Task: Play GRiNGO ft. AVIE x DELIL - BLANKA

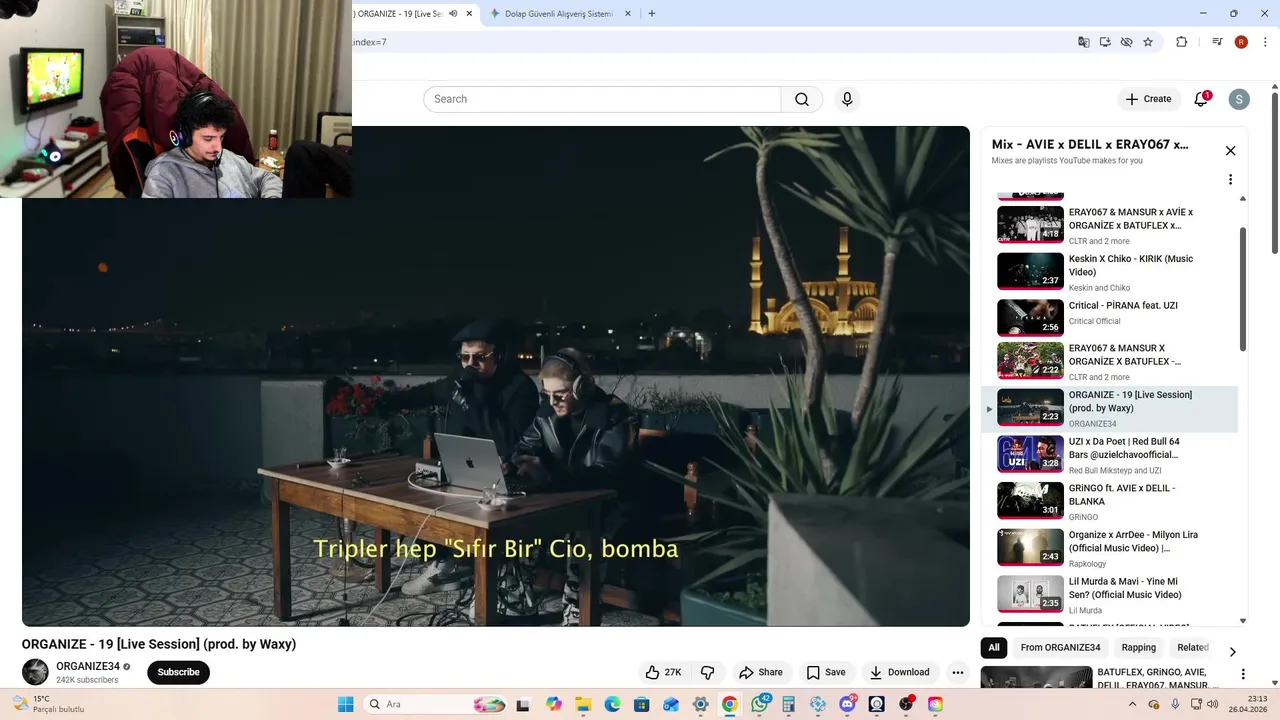Action: click(1109, 501)
